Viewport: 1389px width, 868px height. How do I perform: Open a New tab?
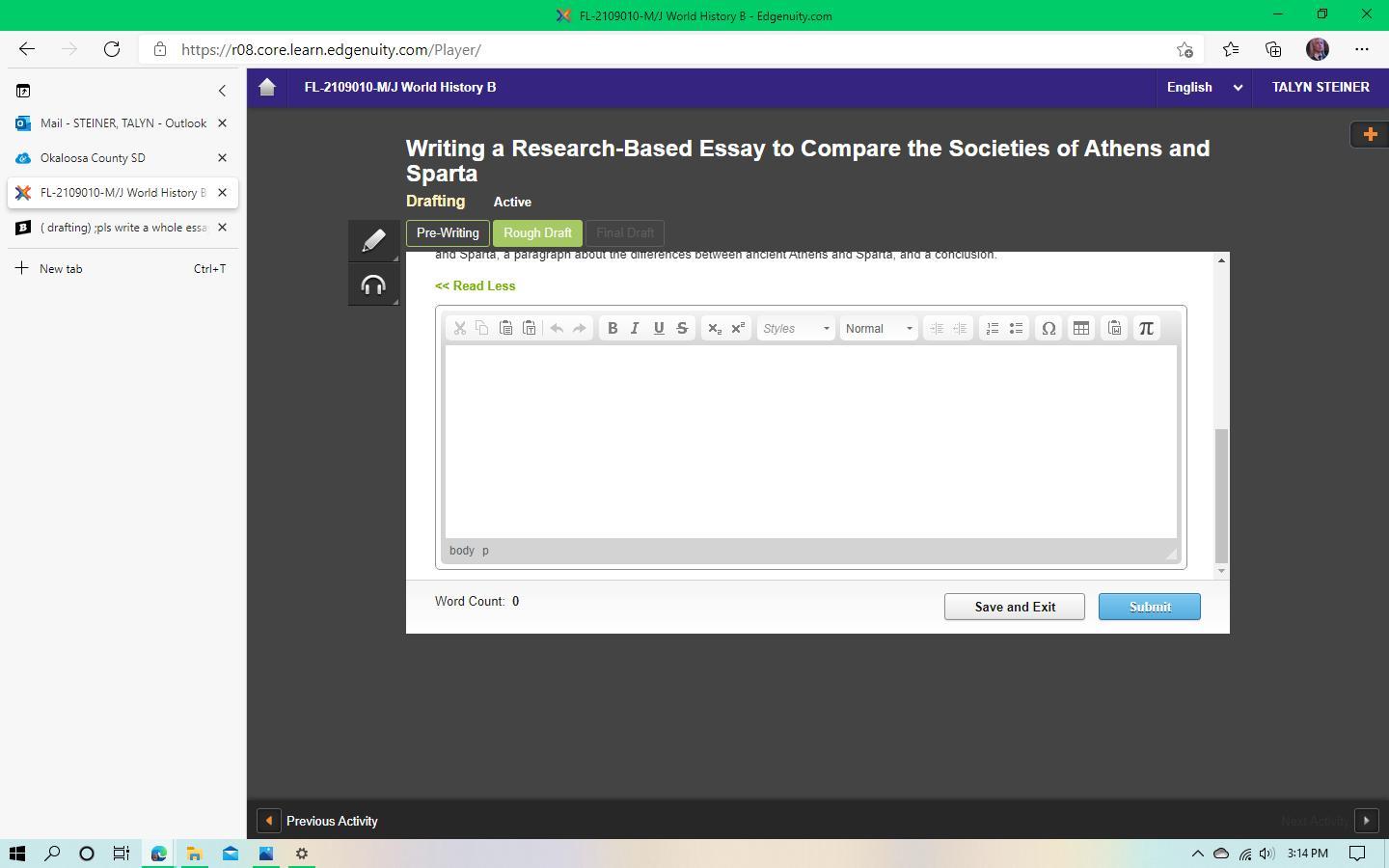click(122, 269)
